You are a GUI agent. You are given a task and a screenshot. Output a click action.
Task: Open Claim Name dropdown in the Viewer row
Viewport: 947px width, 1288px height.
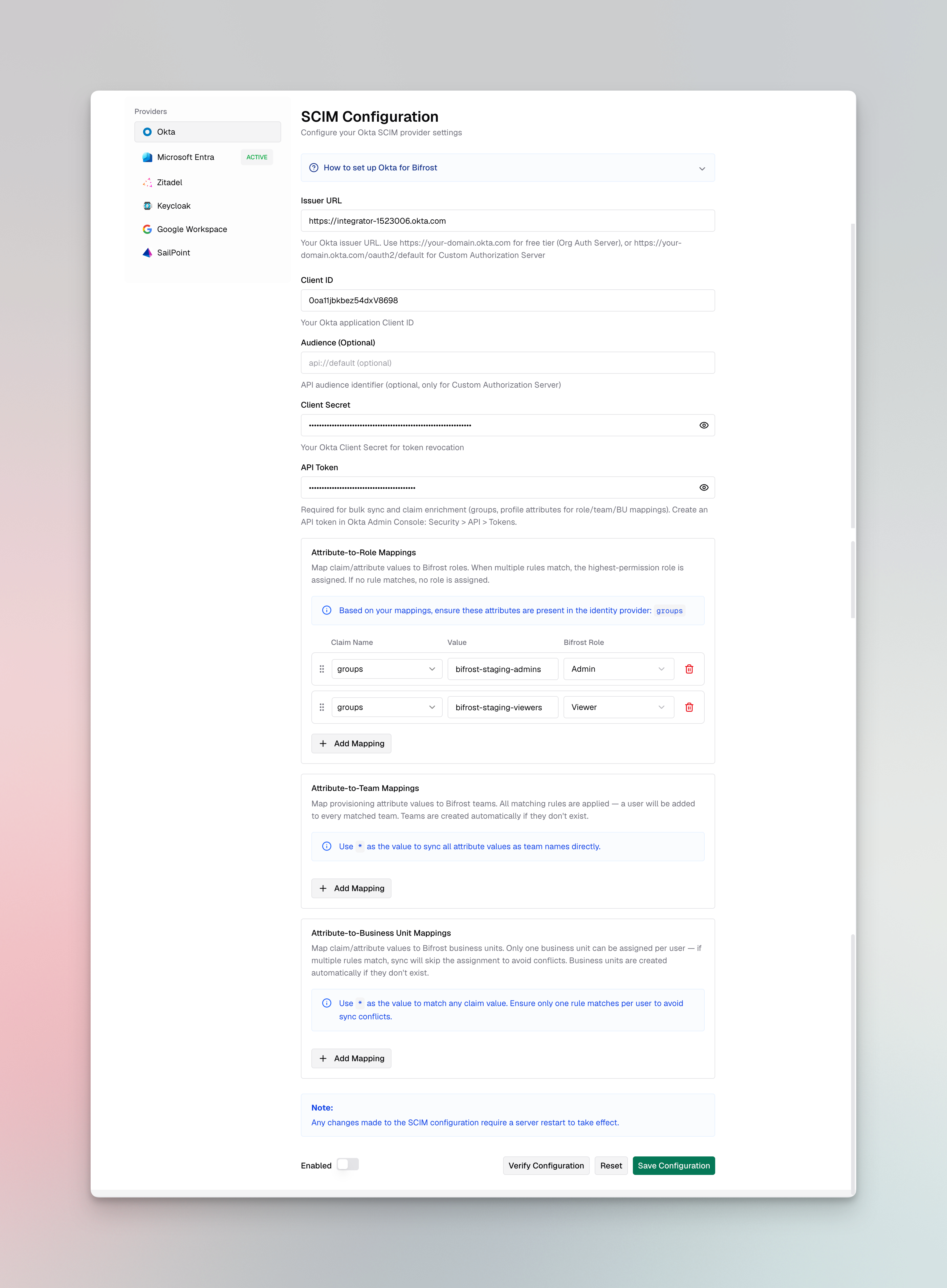point(387,707)
